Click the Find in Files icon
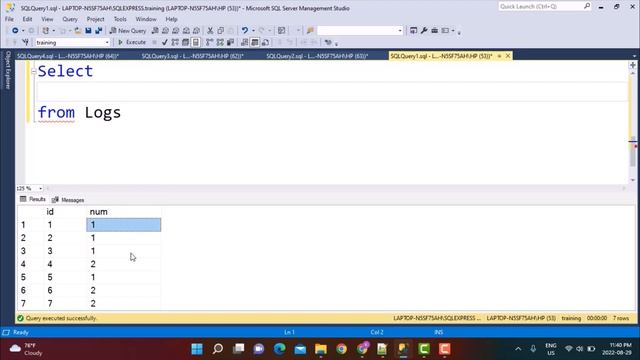 310,31
